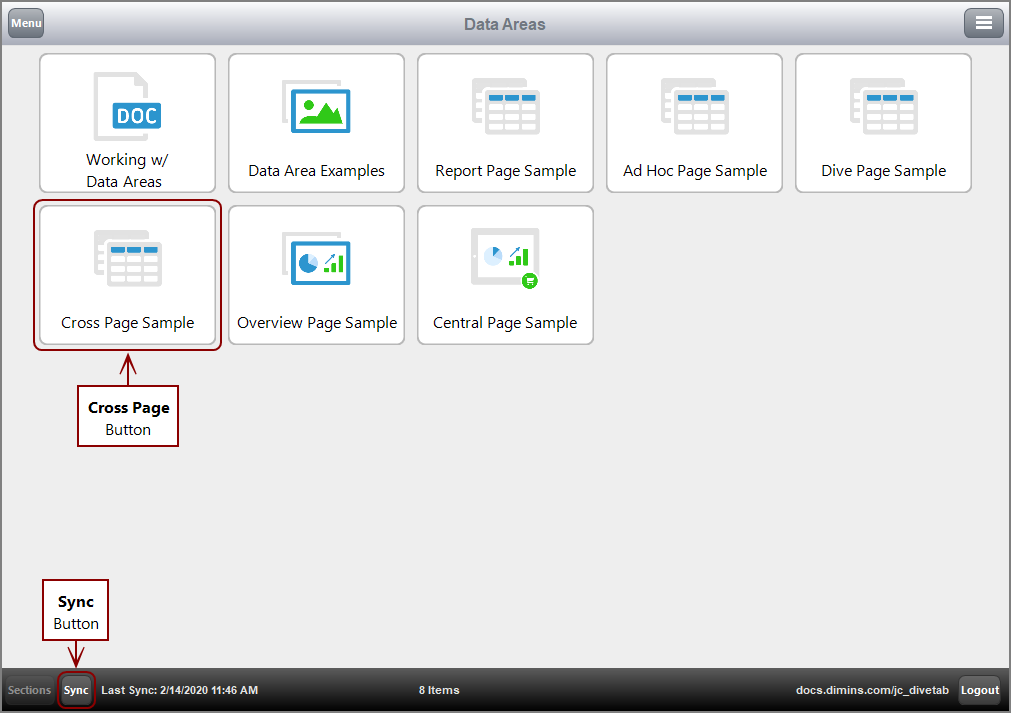Open the hamburger menu at top right

pos(984,22)
